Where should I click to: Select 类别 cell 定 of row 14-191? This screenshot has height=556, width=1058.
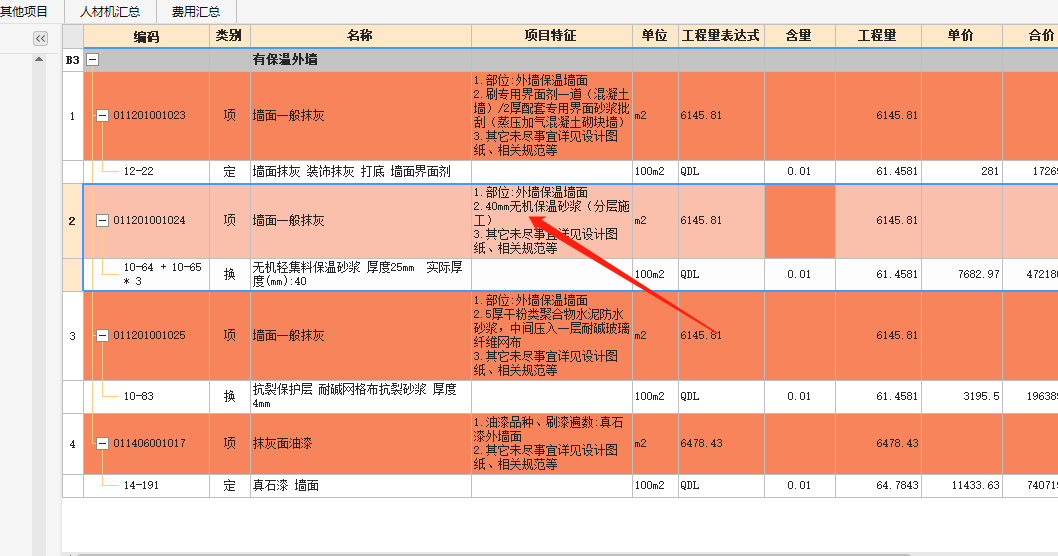pyautogui.click(x=229, y=485)
